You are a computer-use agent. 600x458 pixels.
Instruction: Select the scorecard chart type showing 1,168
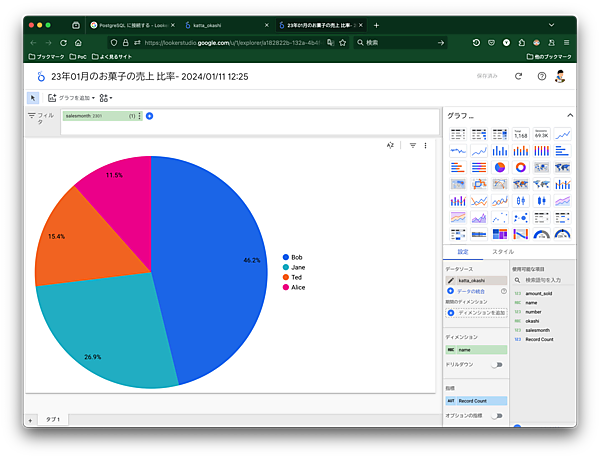click(522, 134)
